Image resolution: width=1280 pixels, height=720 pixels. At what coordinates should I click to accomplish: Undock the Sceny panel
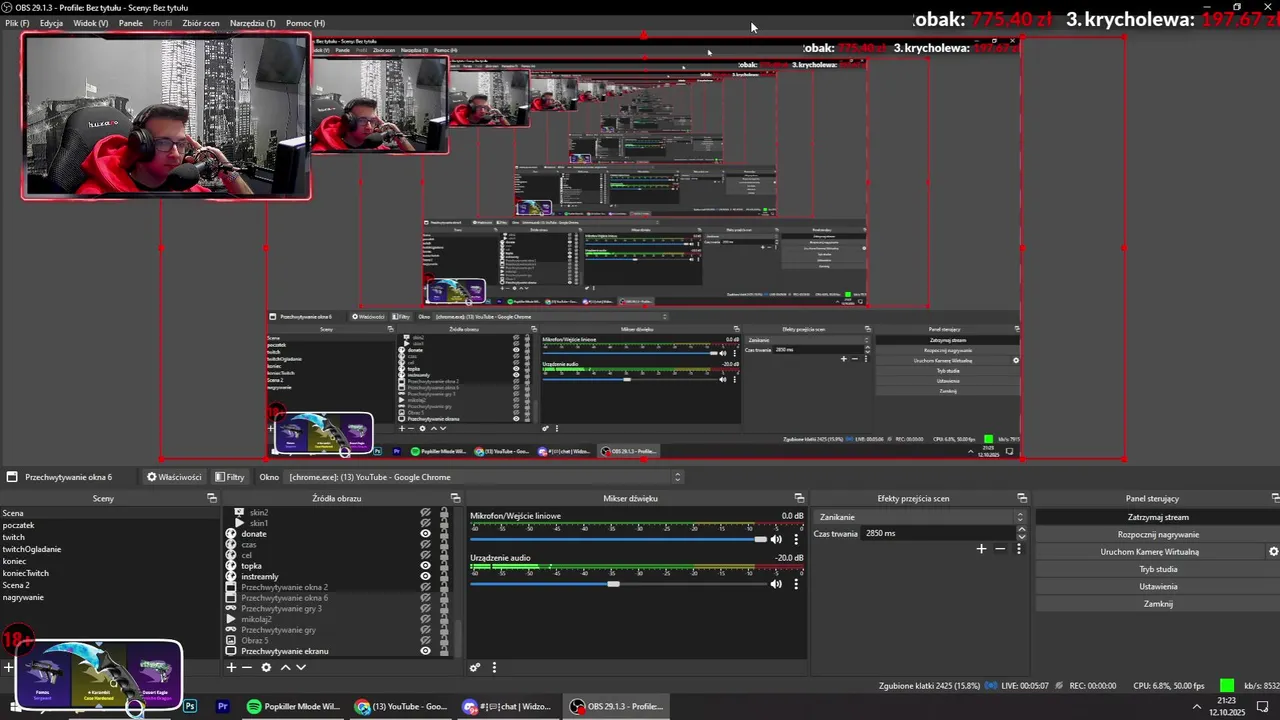click(x=212, y=498)
